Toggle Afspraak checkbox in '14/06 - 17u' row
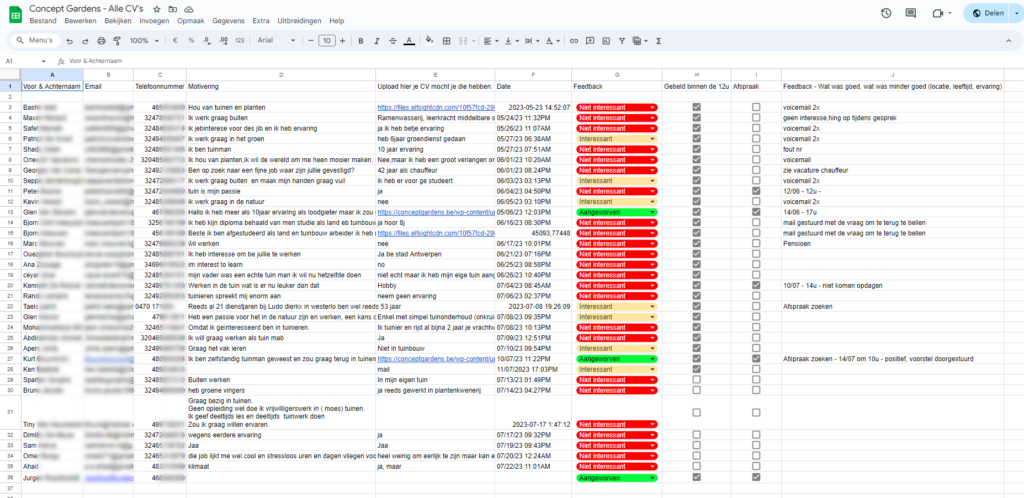 (756, 212)
